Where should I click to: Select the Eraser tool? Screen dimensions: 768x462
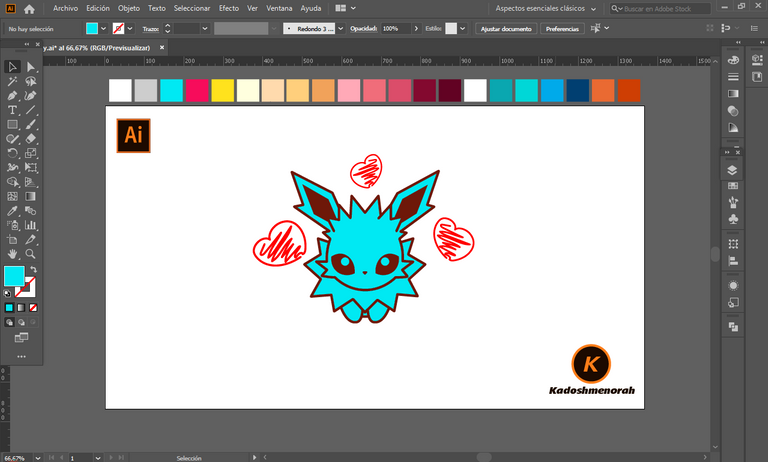pyautogui.click(x=30, y=139)
